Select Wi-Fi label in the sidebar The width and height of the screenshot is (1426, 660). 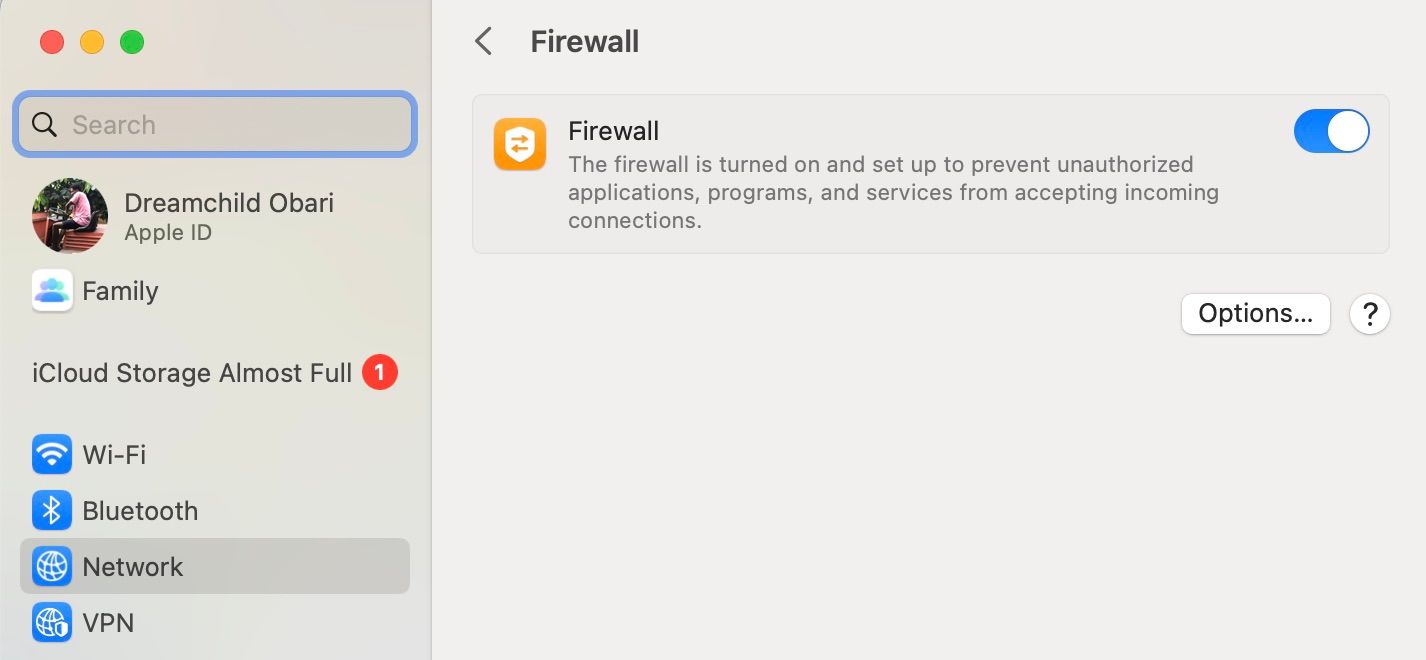coord(114,455)
